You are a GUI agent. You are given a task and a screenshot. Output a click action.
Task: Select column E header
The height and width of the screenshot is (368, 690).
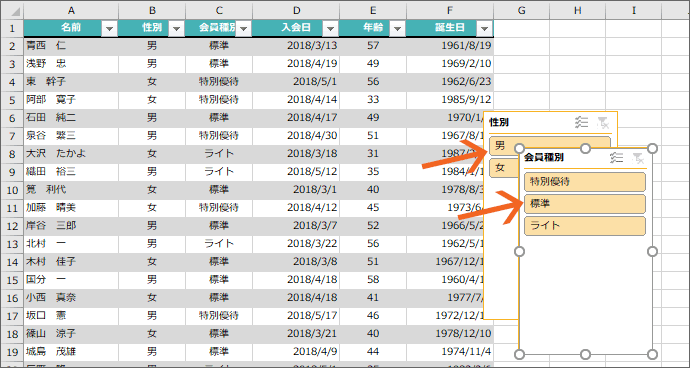click(373, 10)
